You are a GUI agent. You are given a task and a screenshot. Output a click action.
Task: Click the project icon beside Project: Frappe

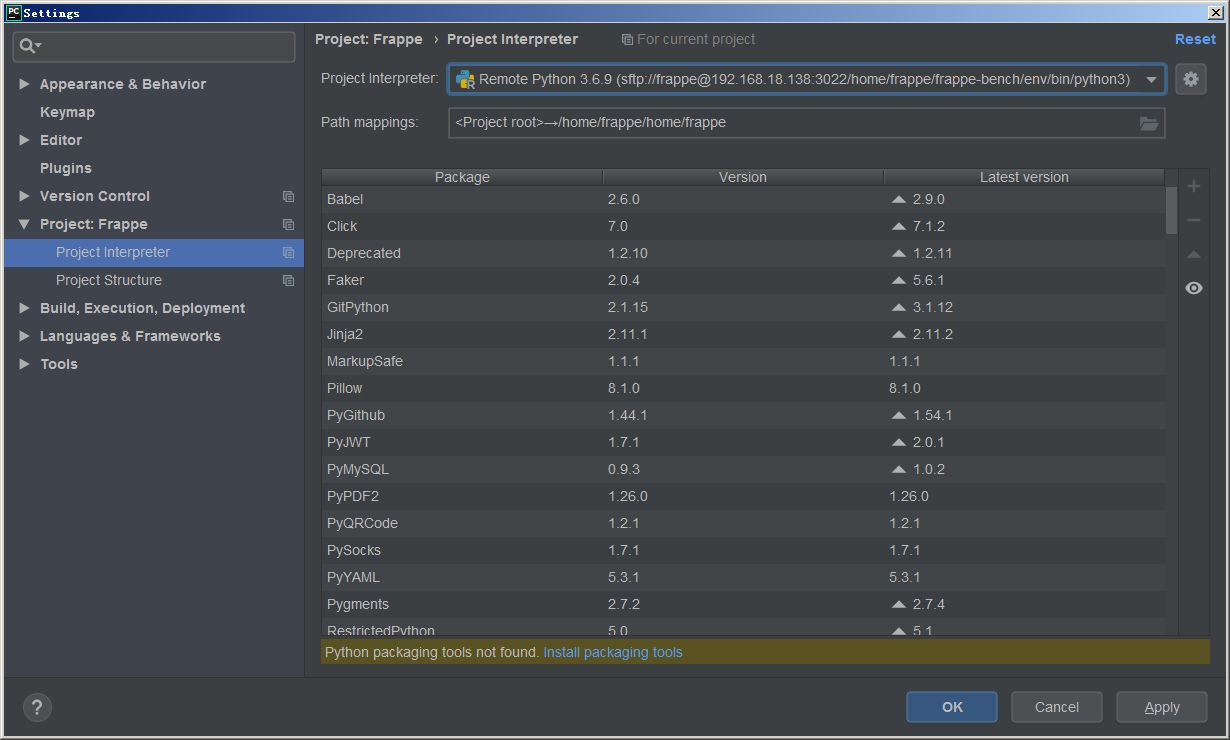288,224
